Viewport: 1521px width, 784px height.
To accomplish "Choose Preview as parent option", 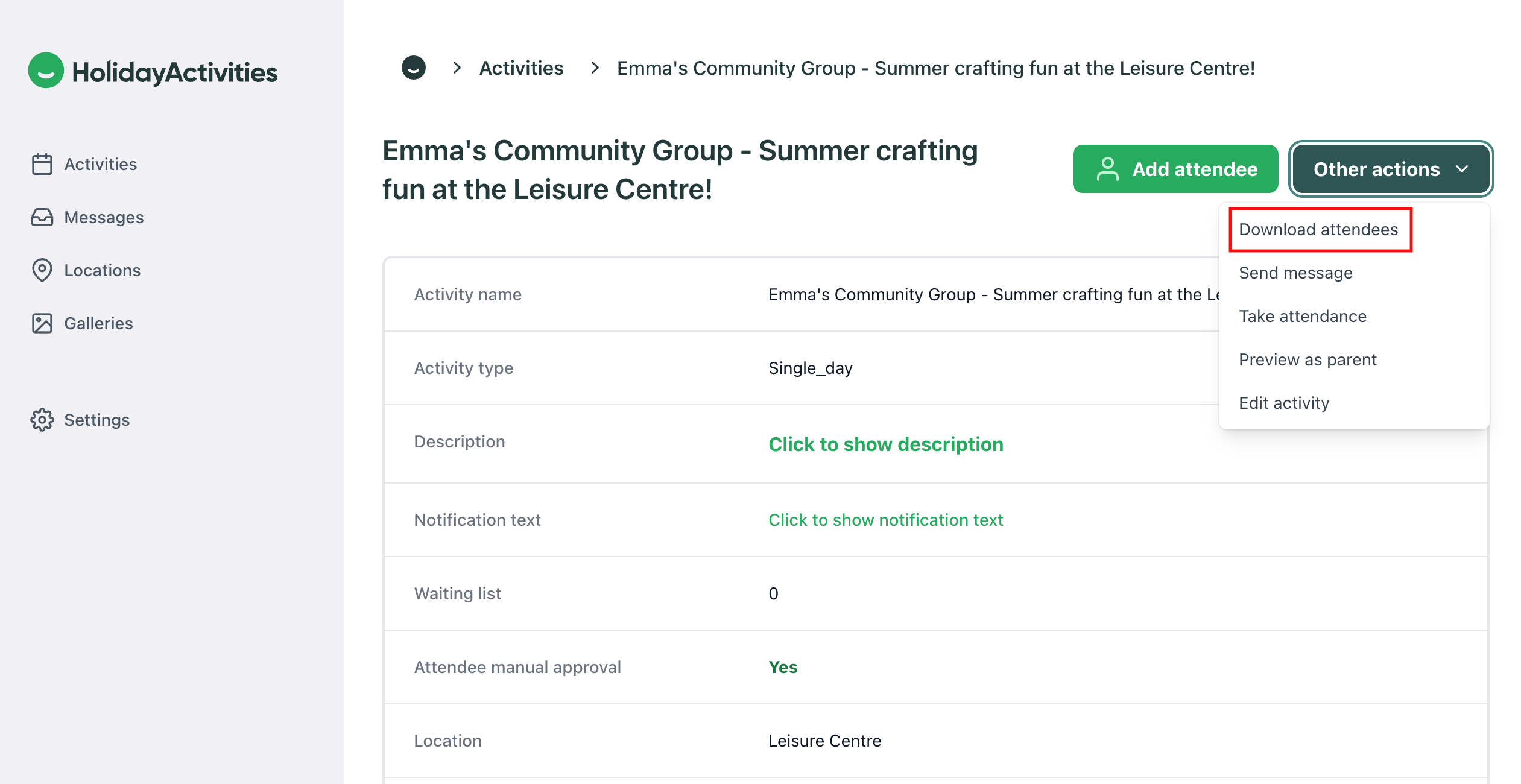I will (x=1308, y=360).
